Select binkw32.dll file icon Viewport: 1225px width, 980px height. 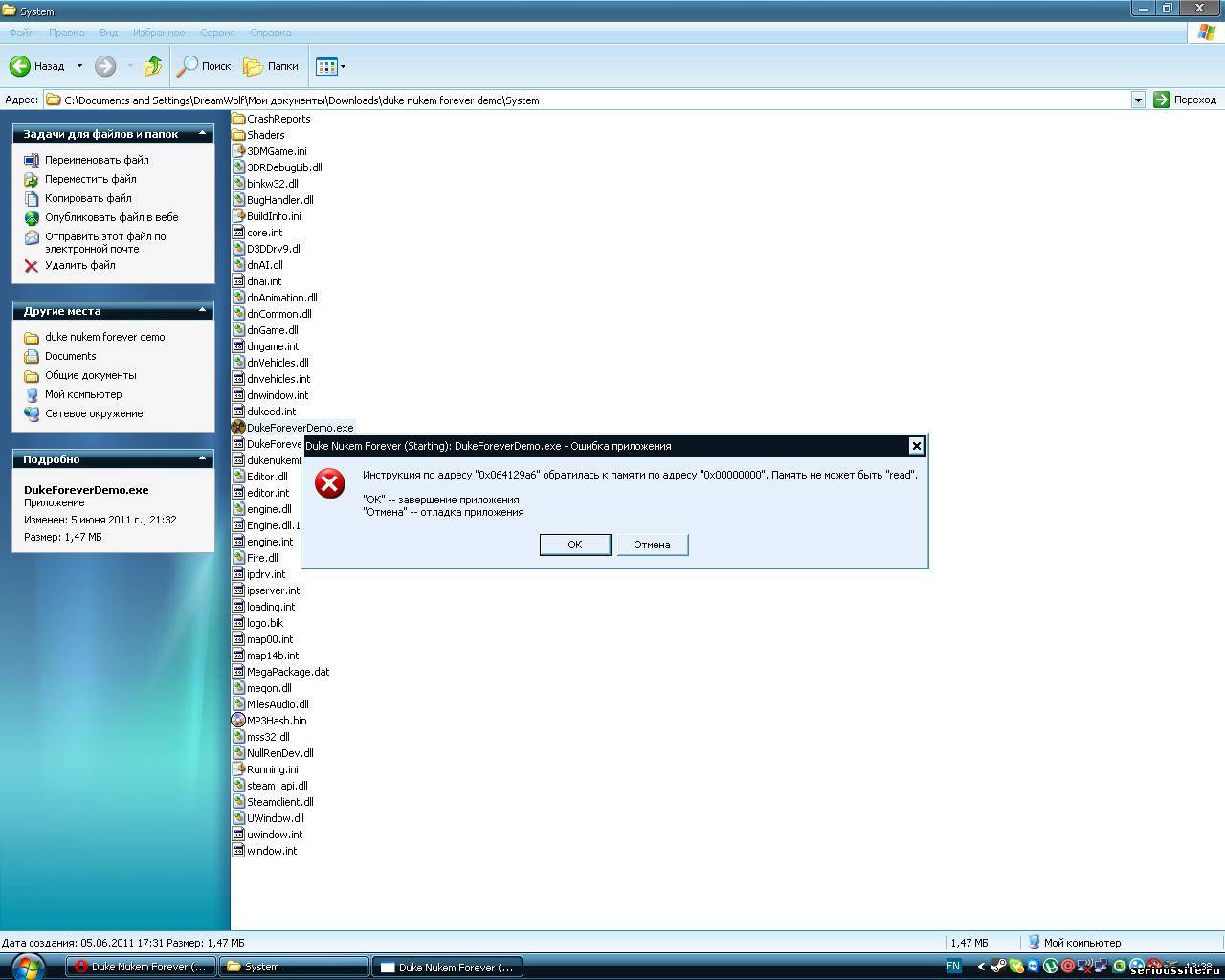[x=238, y=184]
